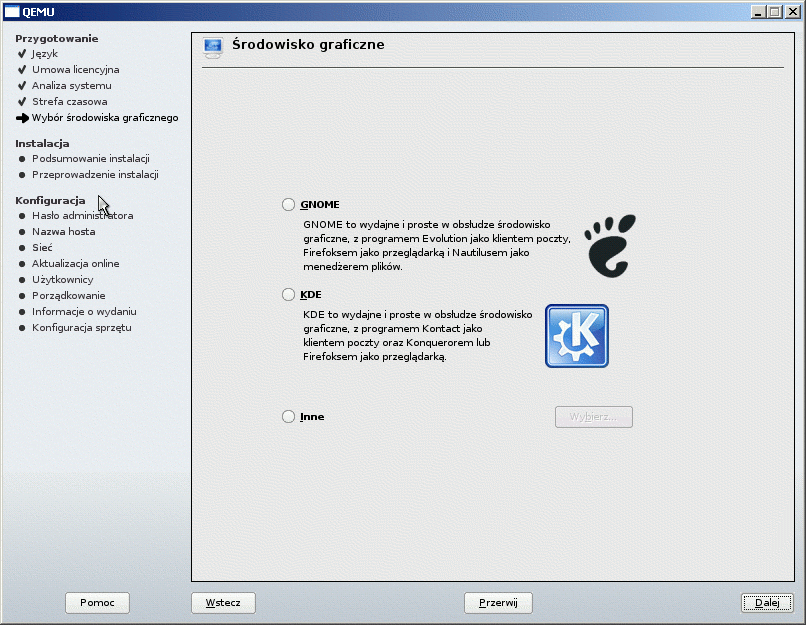Select the KDE radio button

tap(289, 295)
